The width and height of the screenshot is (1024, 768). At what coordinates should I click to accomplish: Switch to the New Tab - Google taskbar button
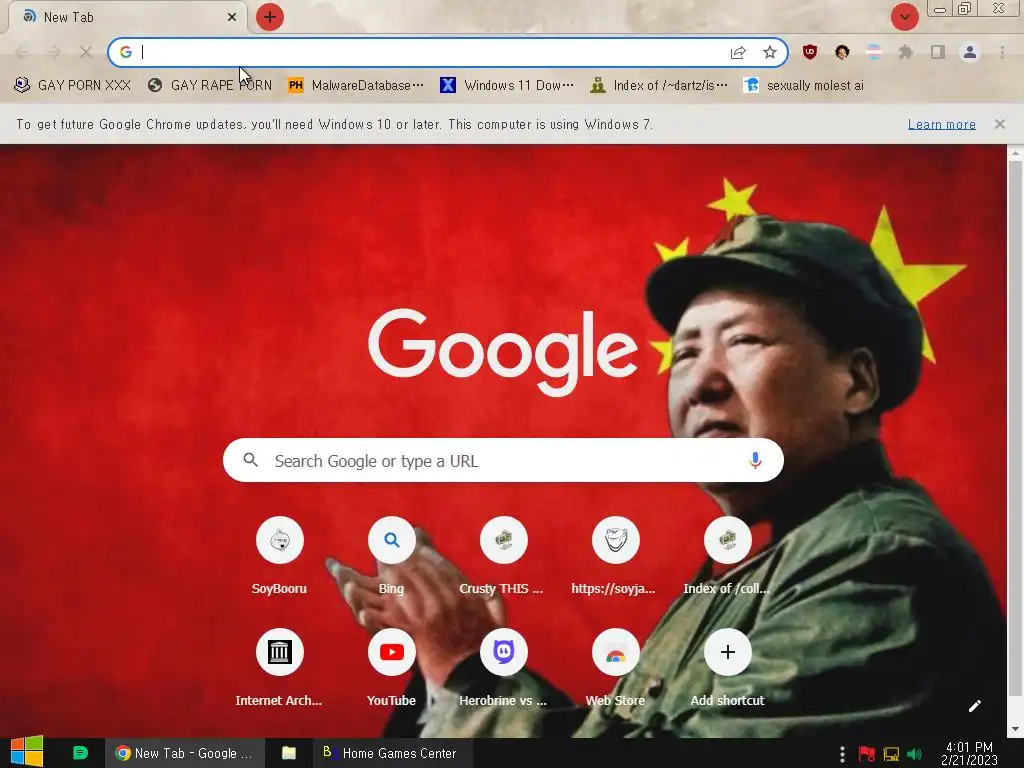point(185,753)
